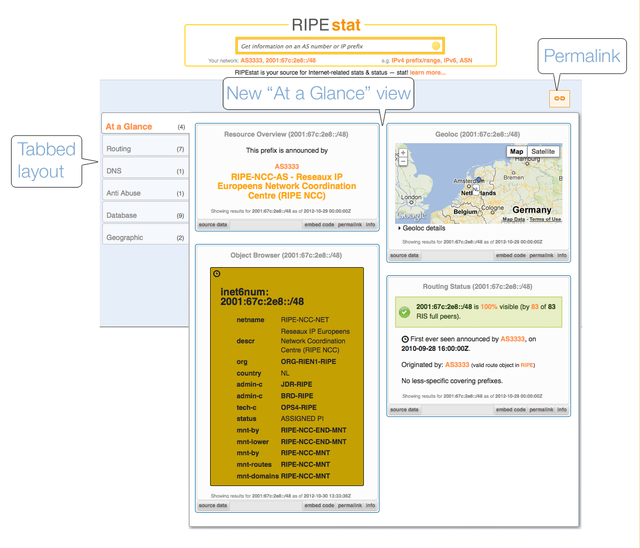Open AS3333 link in Resource Overview
The height and width of the screenshot is (548, 640).
(287, 166)
